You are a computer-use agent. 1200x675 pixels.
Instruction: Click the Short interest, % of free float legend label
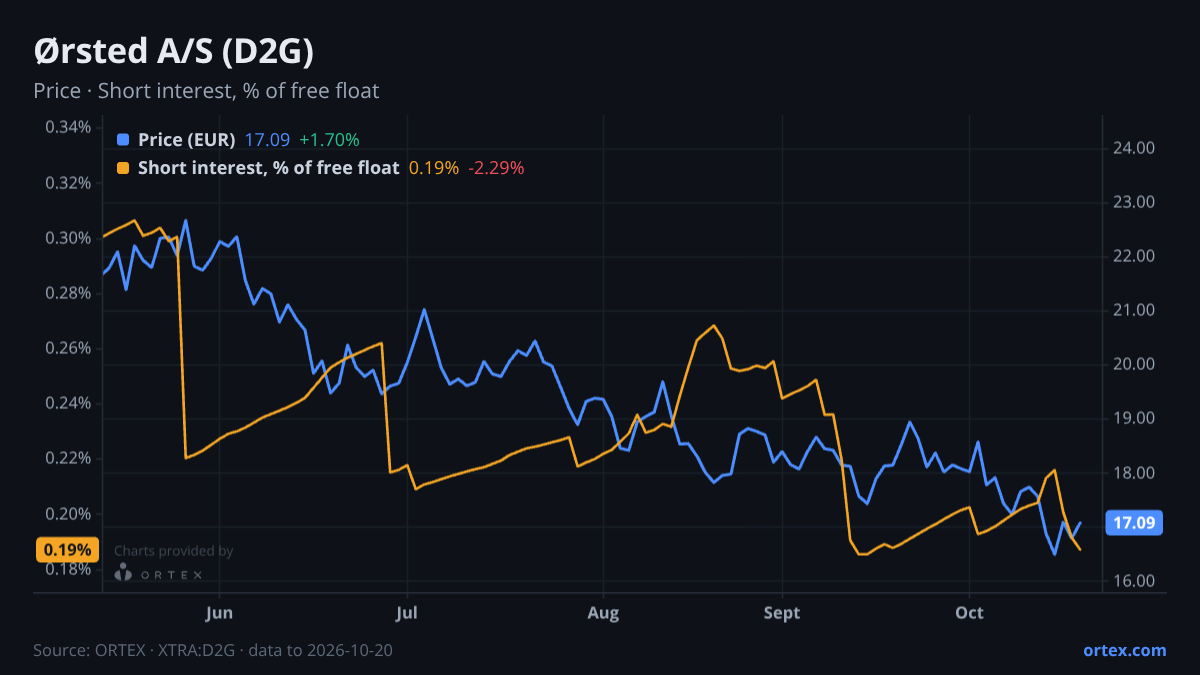[268, 168]
